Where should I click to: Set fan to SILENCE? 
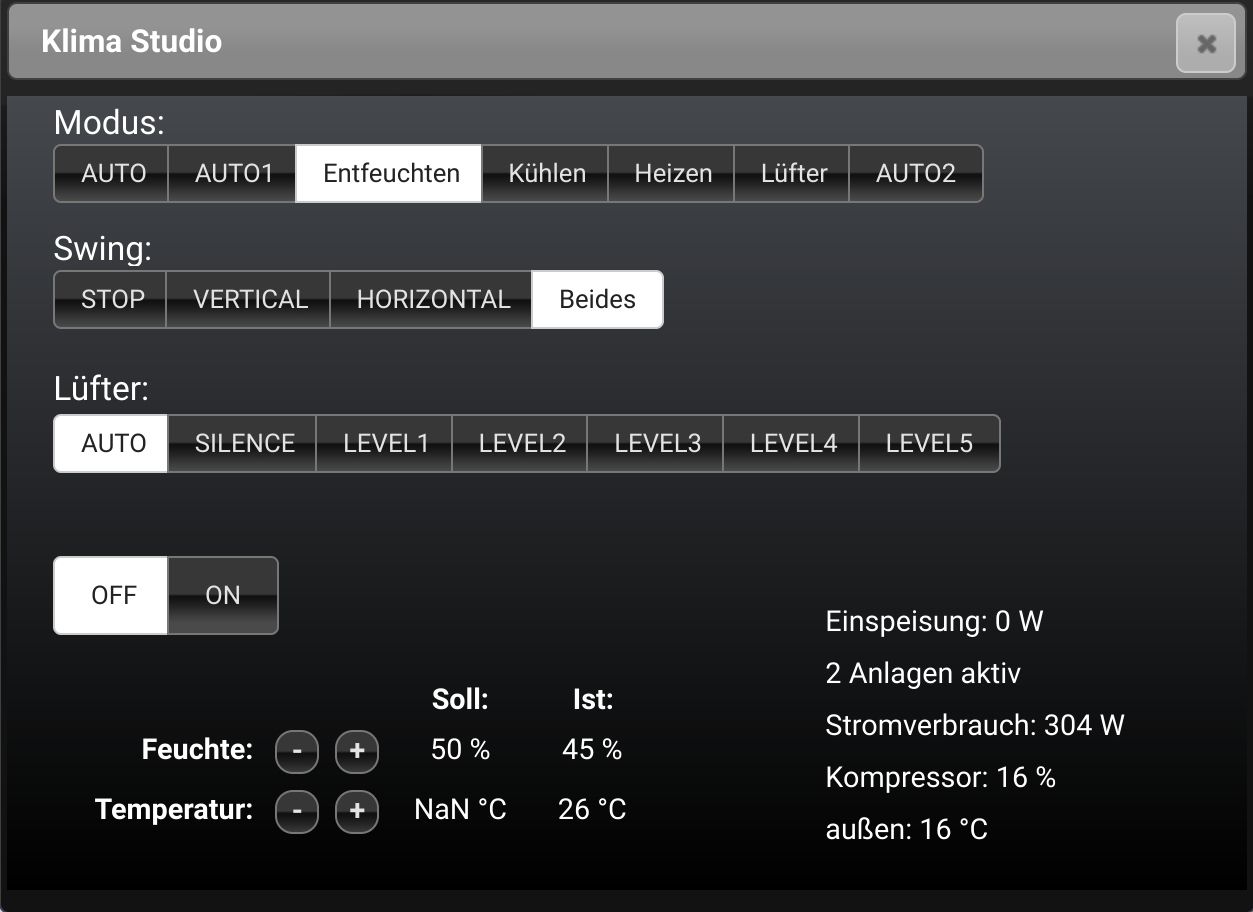[x=243, y=443]
